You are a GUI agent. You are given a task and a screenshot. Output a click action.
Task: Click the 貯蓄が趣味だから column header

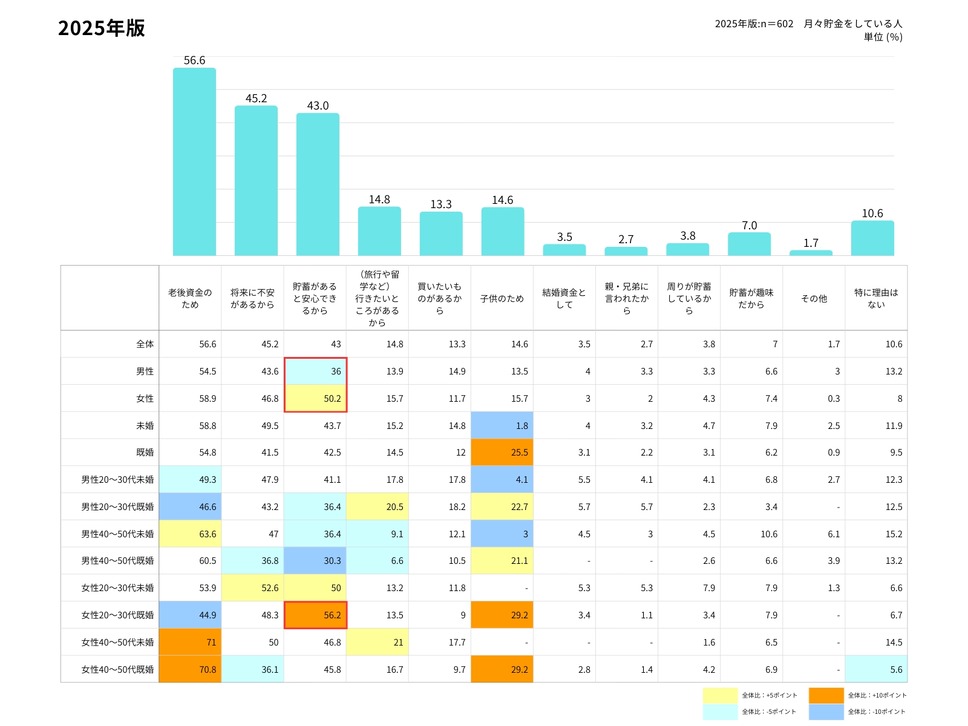tap(749, 297)
